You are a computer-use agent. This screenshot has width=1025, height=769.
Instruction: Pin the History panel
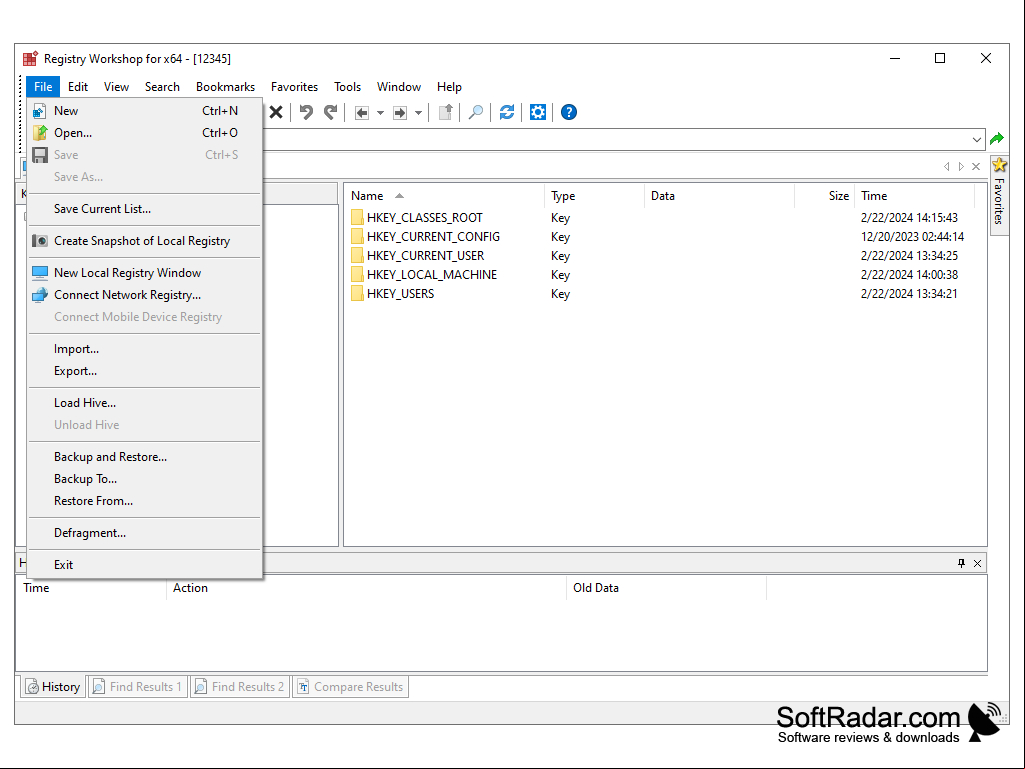962,563
